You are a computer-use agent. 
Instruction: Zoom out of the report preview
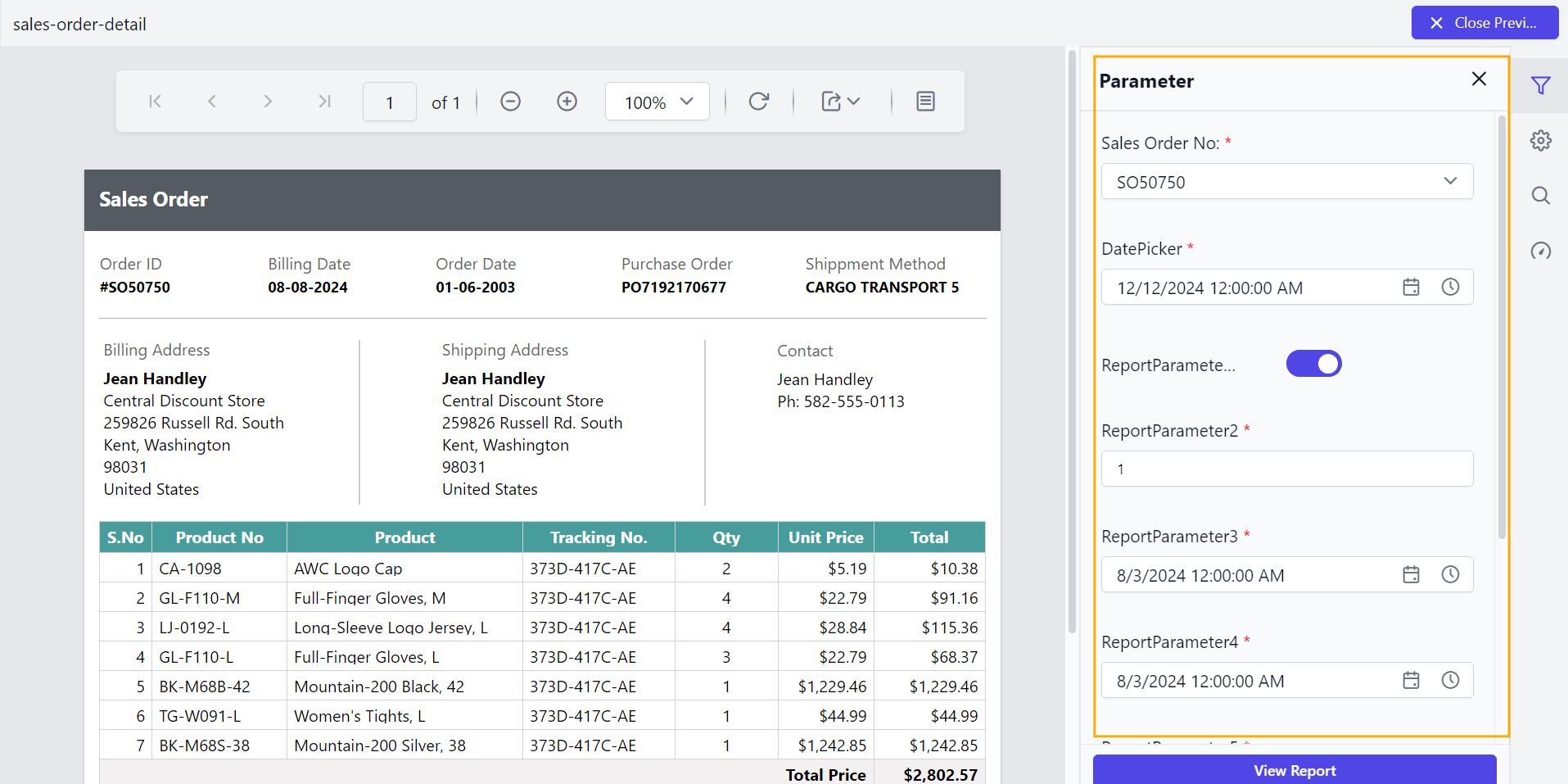tap(509, 101)
